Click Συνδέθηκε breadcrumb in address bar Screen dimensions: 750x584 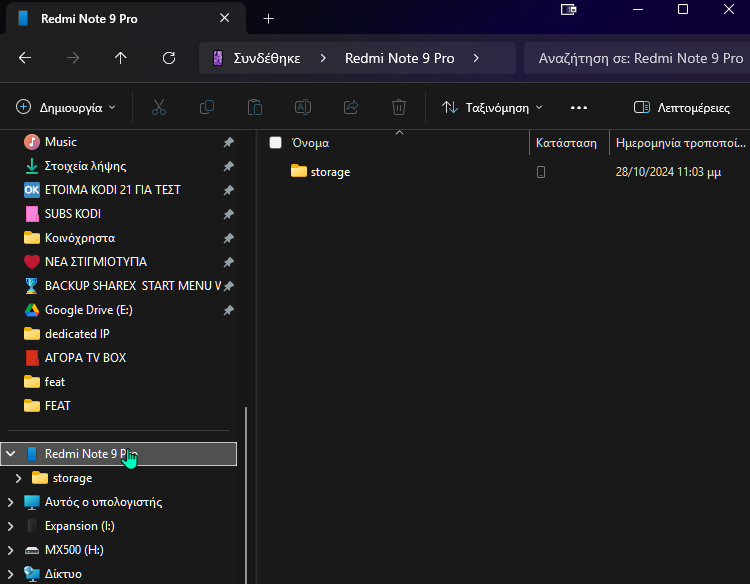click(267, 58)
